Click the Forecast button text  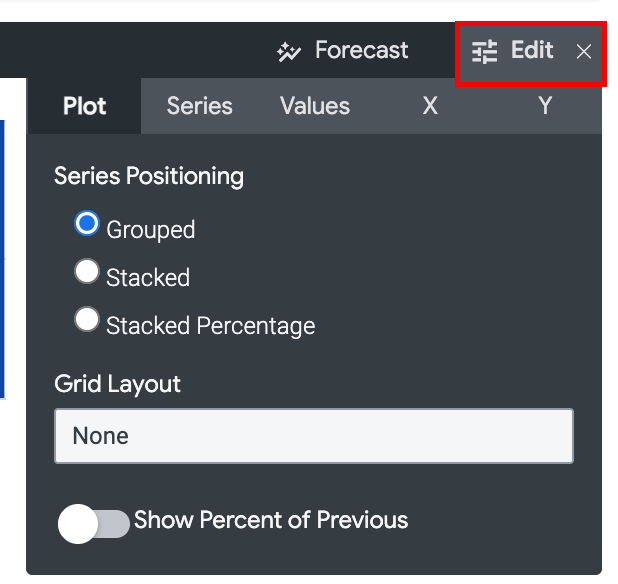point(361,50)
